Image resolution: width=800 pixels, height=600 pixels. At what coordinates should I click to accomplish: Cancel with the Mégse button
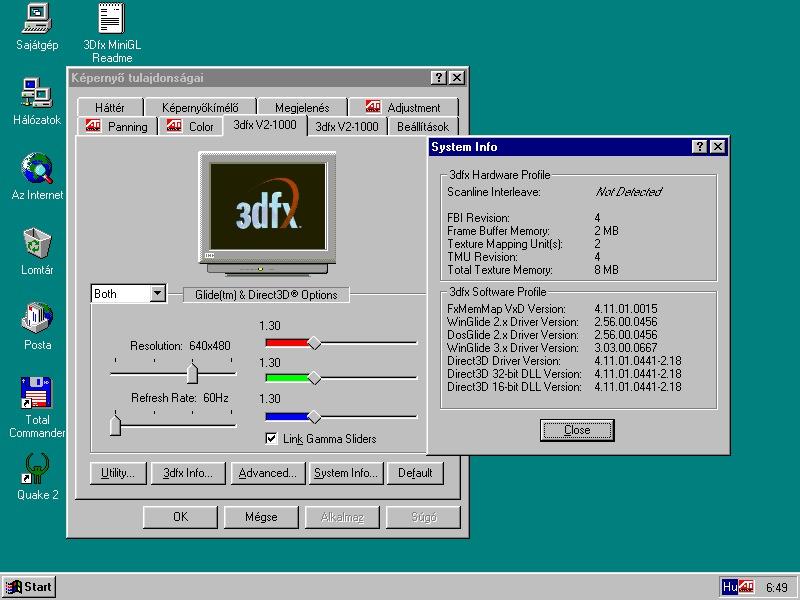pos(261,517)
